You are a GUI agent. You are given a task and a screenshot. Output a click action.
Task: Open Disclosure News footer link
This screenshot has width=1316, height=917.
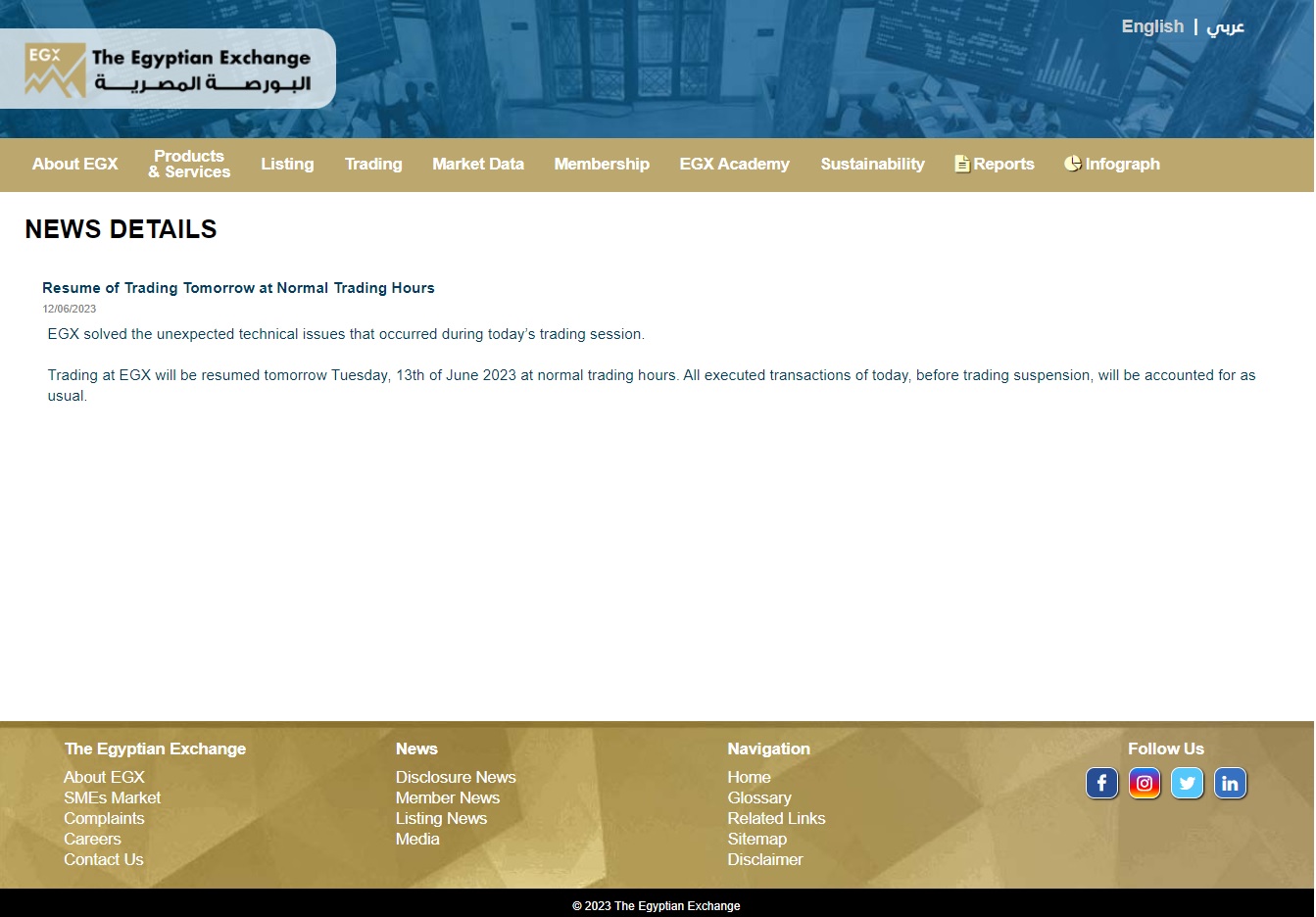456,777
